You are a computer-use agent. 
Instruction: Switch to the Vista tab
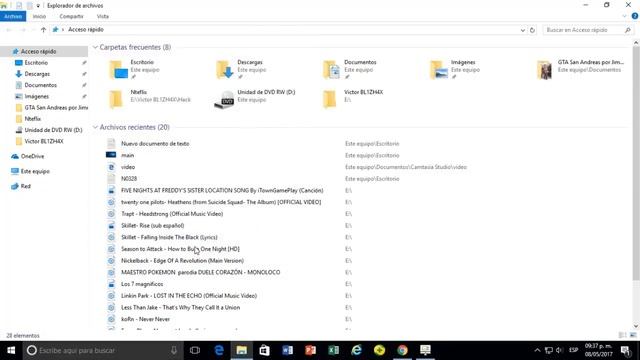pos(102,16)
